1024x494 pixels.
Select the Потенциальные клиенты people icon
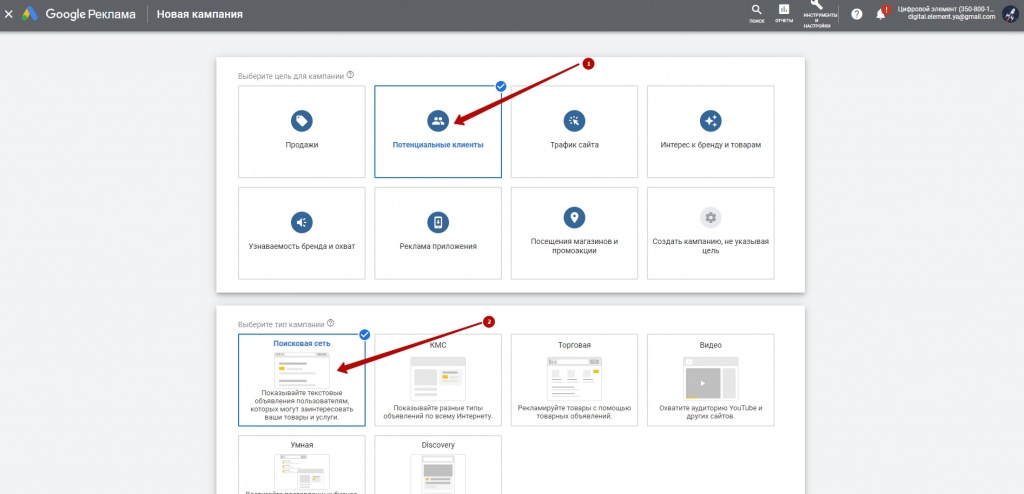pos(437,121)
